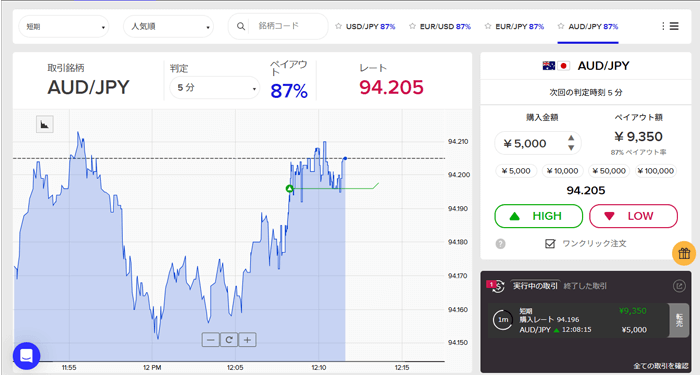Switch to 終了した取引 tab
700x375 pixels.
pos(585,286)
